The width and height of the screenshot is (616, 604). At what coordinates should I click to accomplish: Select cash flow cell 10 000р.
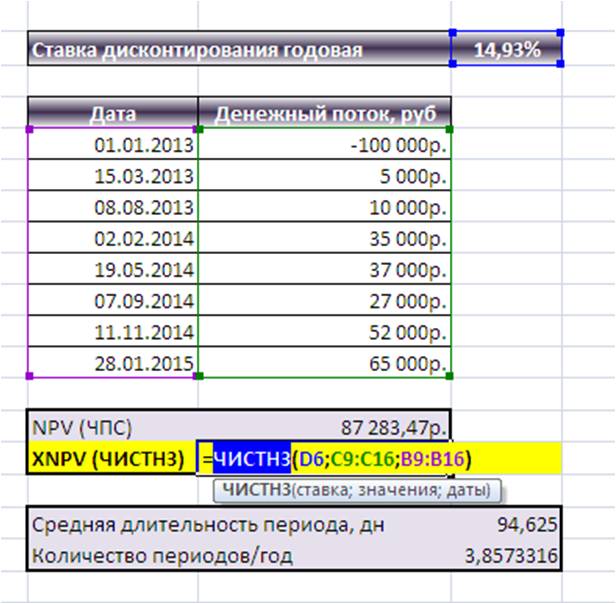coord(325,206)
